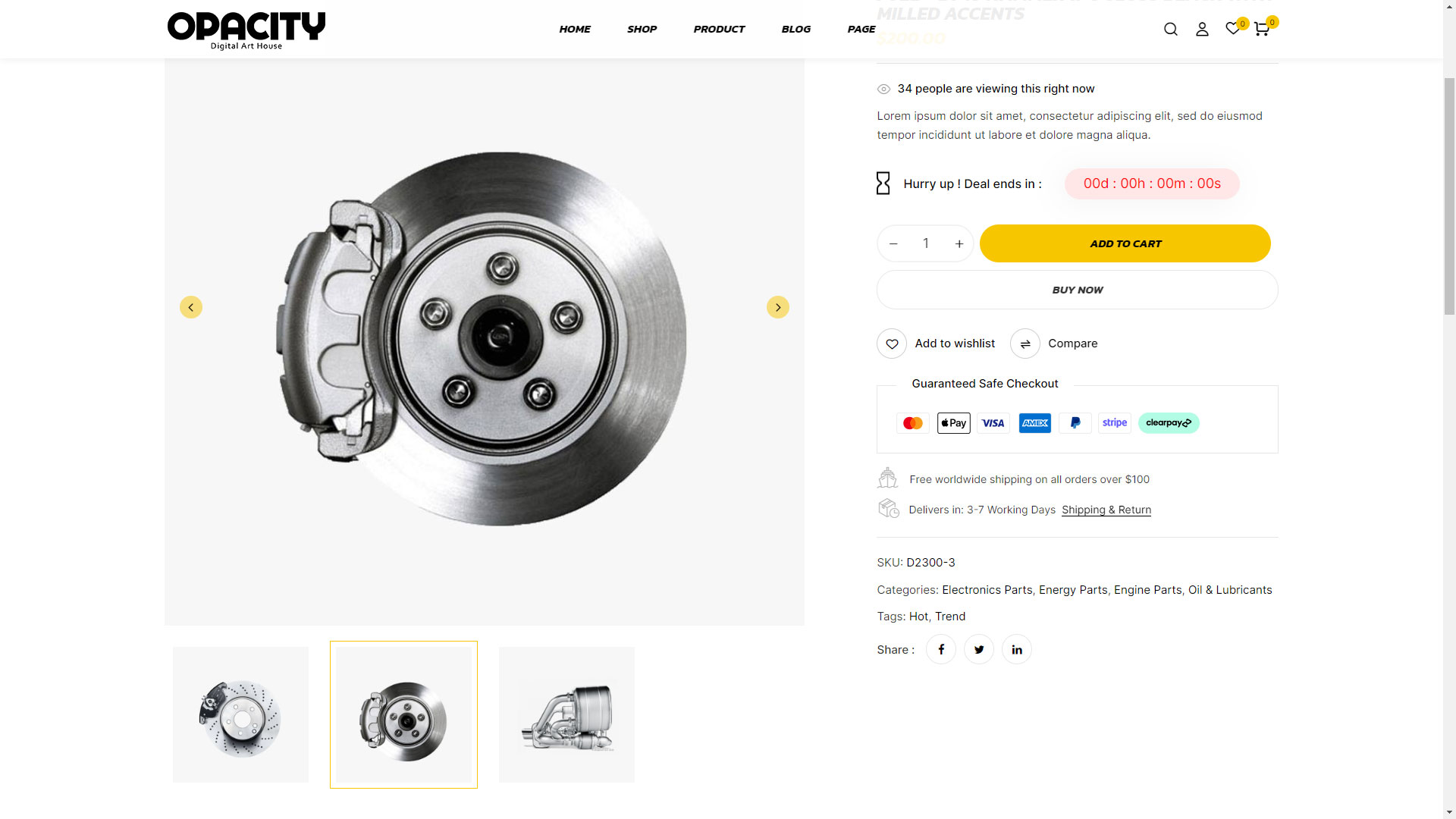Click the Compare arrows icon

(x=1025, y=344)
